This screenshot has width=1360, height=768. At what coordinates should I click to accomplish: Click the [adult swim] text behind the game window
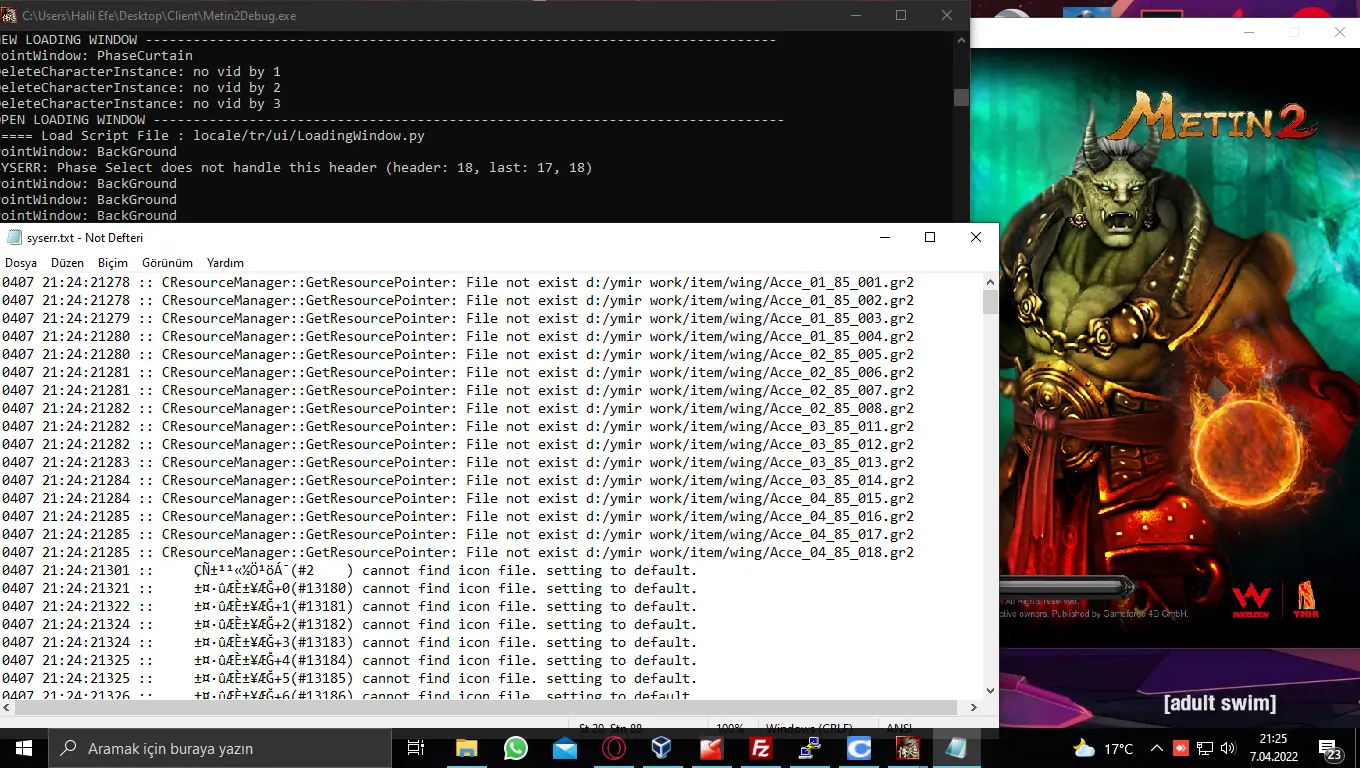(1219, 703)
